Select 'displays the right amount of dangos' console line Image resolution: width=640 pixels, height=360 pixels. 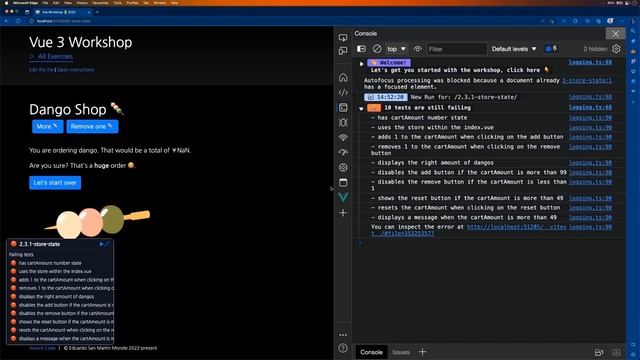[x=432, y=162]
